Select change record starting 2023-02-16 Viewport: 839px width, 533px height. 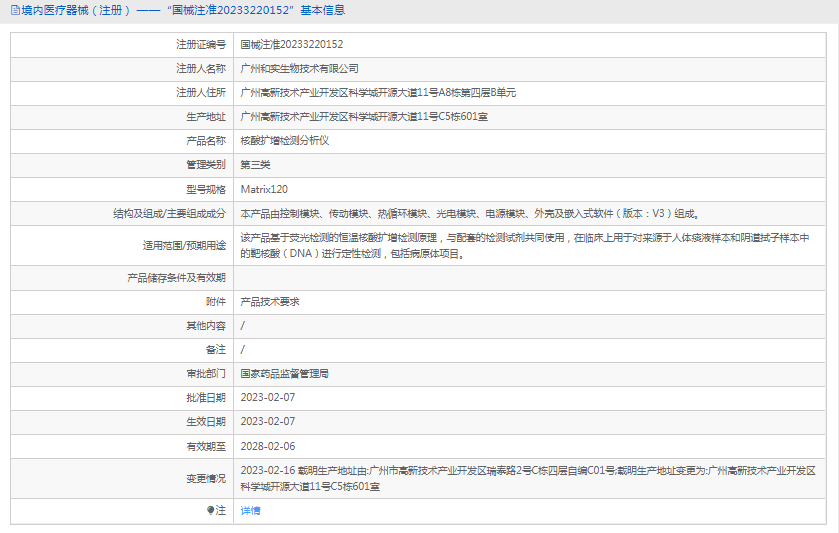(x=528, y=478)
